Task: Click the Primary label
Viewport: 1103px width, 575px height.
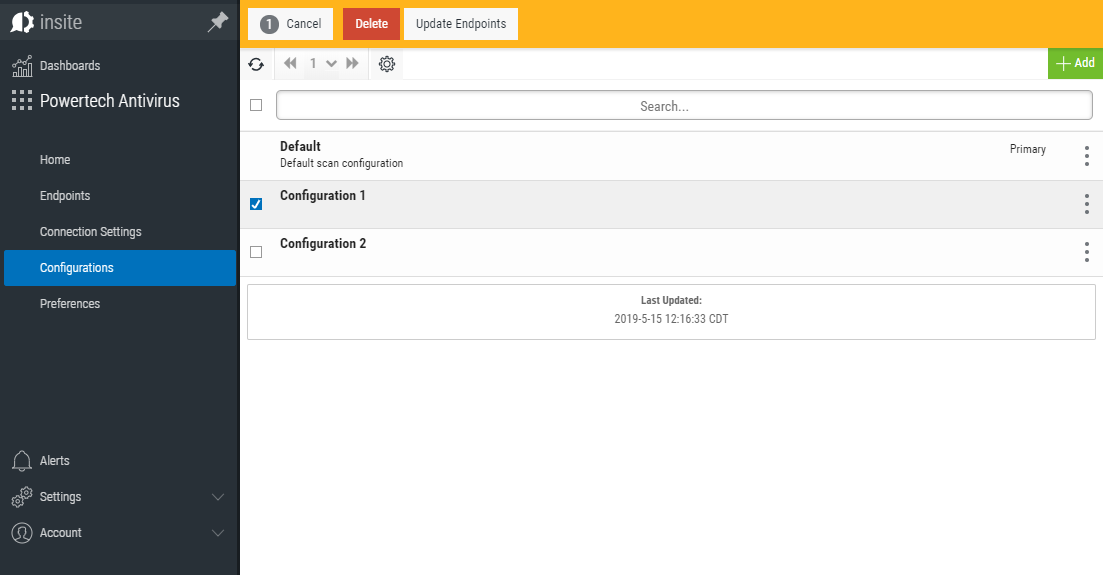Action: 1028,149
